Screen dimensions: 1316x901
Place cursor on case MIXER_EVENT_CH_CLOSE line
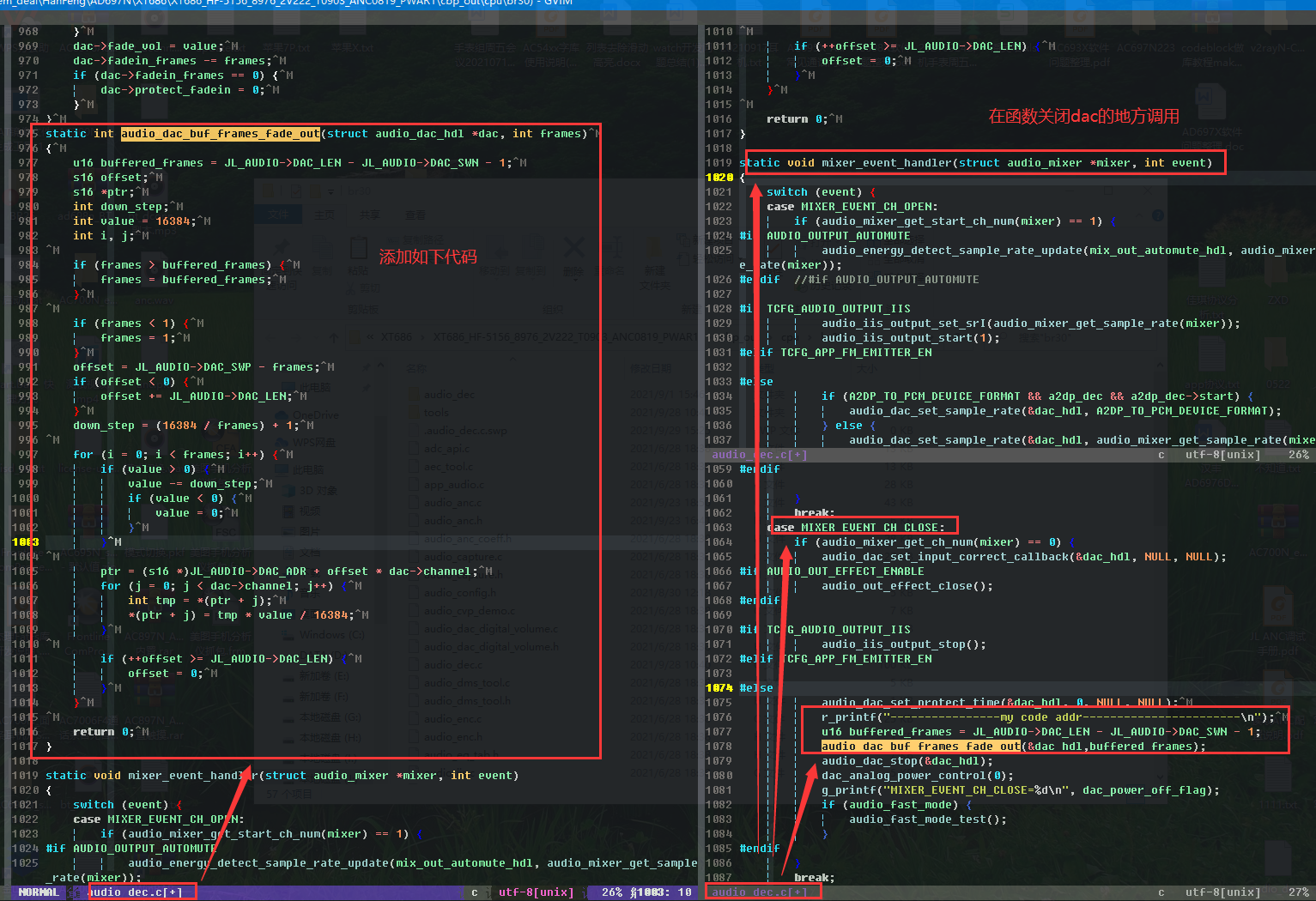(862, 527)
